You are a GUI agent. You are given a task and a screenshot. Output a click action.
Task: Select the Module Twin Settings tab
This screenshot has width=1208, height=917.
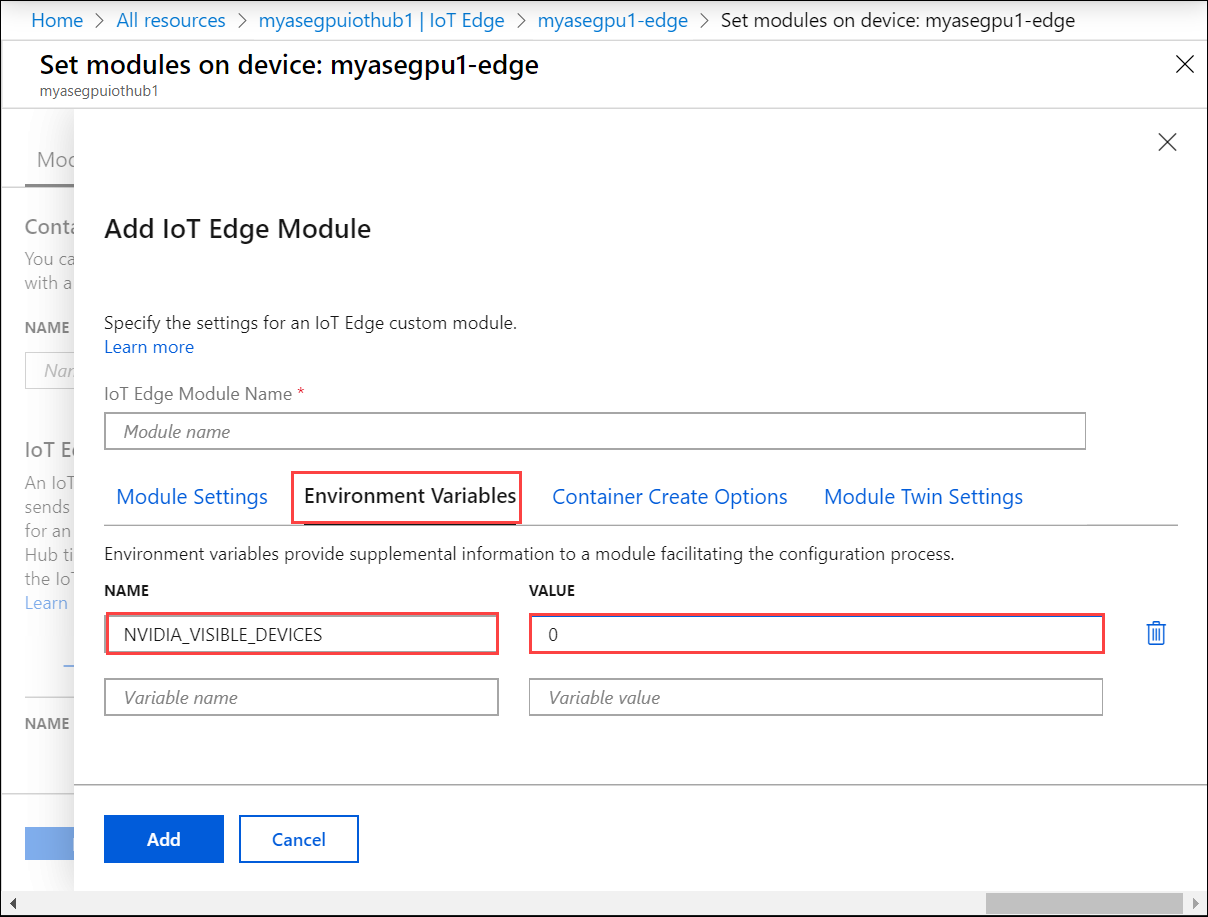tap(923, 496)
